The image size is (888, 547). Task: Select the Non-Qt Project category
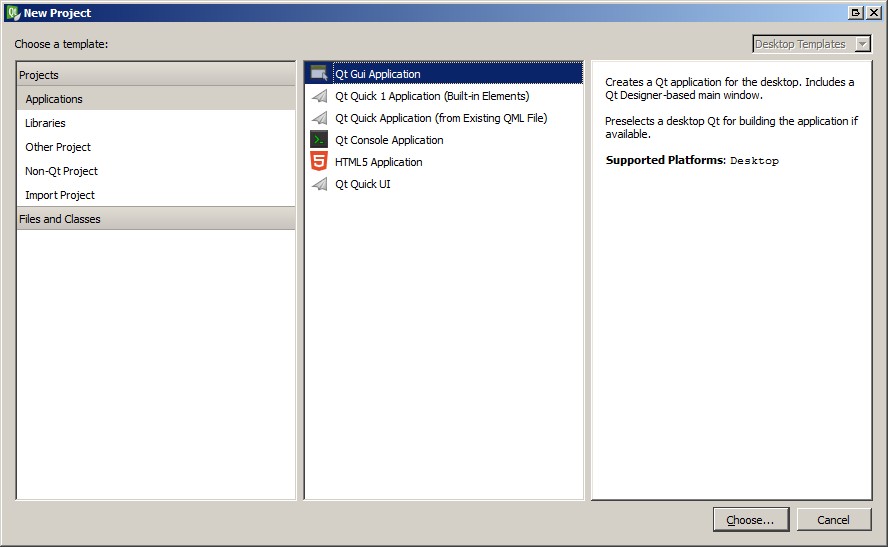(156, 171)
